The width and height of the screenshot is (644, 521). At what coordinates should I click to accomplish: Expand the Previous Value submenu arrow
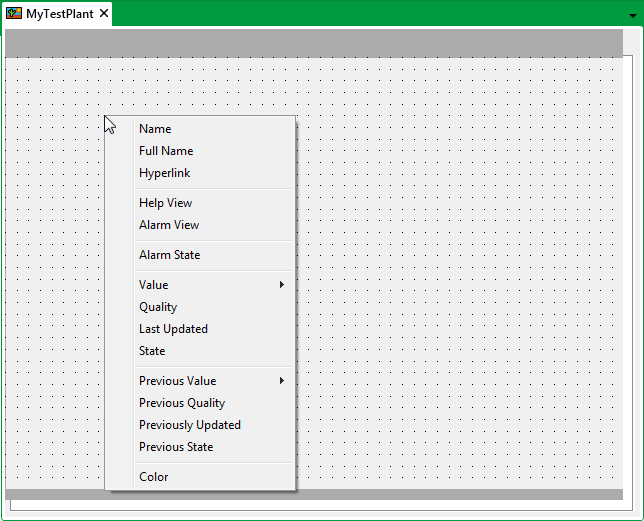coord(282,381)
